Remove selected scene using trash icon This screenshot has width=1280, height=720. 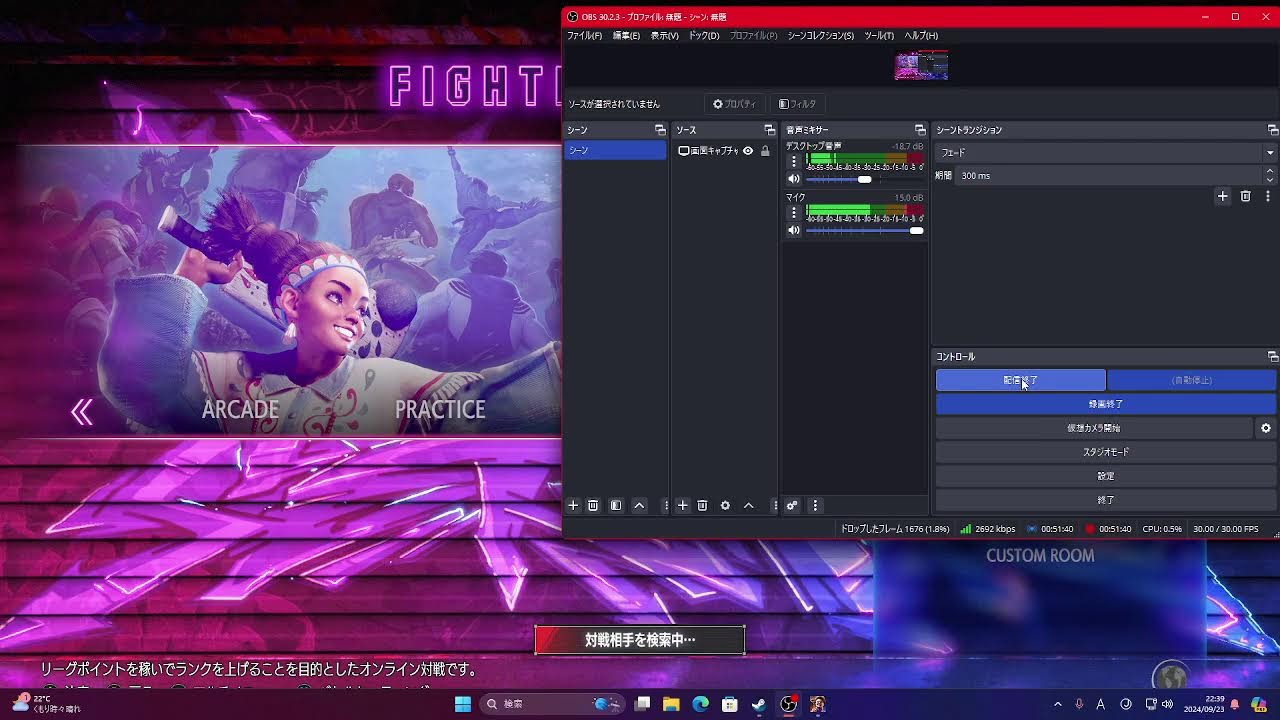[x=593, y=506]
